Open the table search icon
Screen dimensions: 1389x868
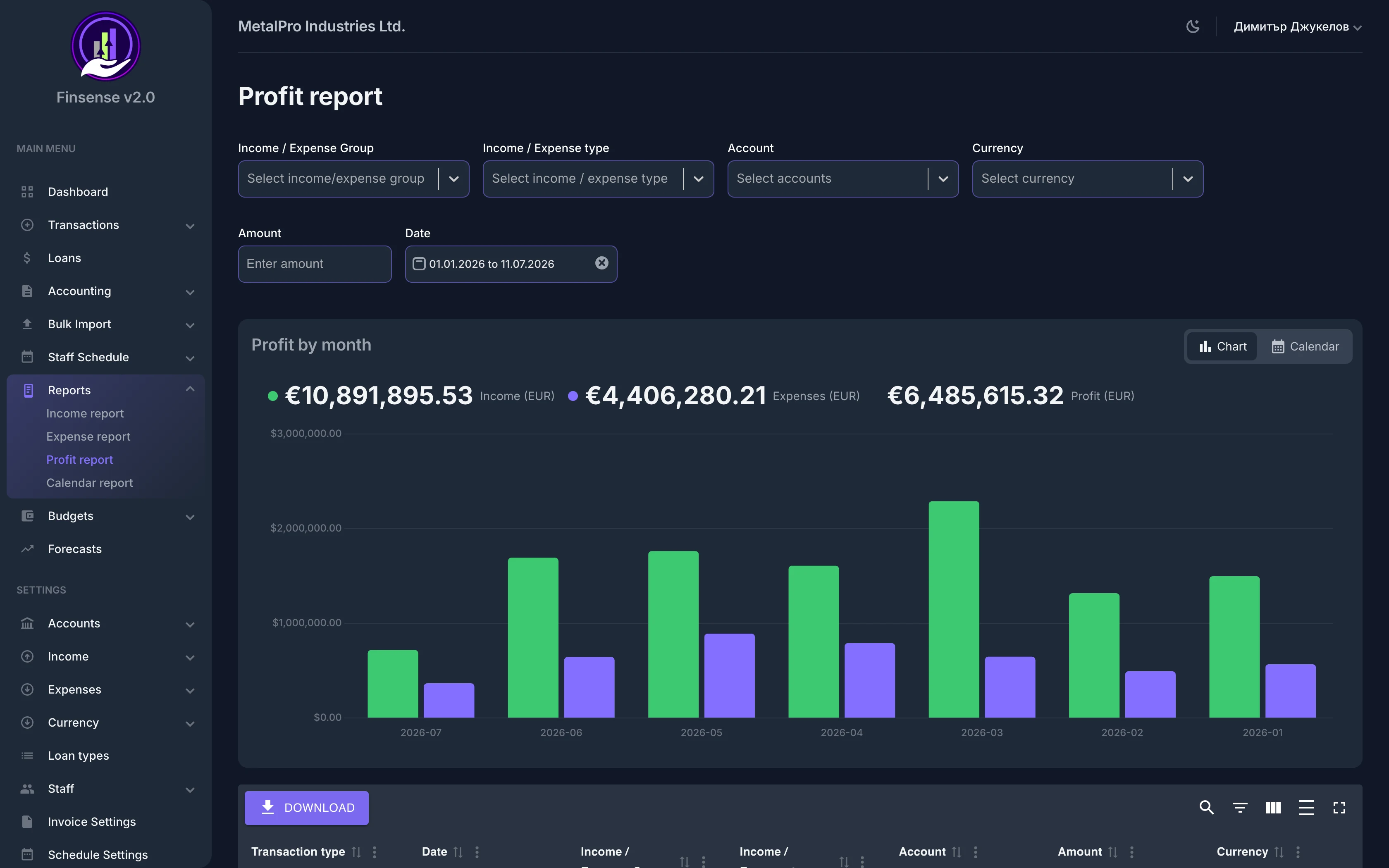(x=1206, y=808)
